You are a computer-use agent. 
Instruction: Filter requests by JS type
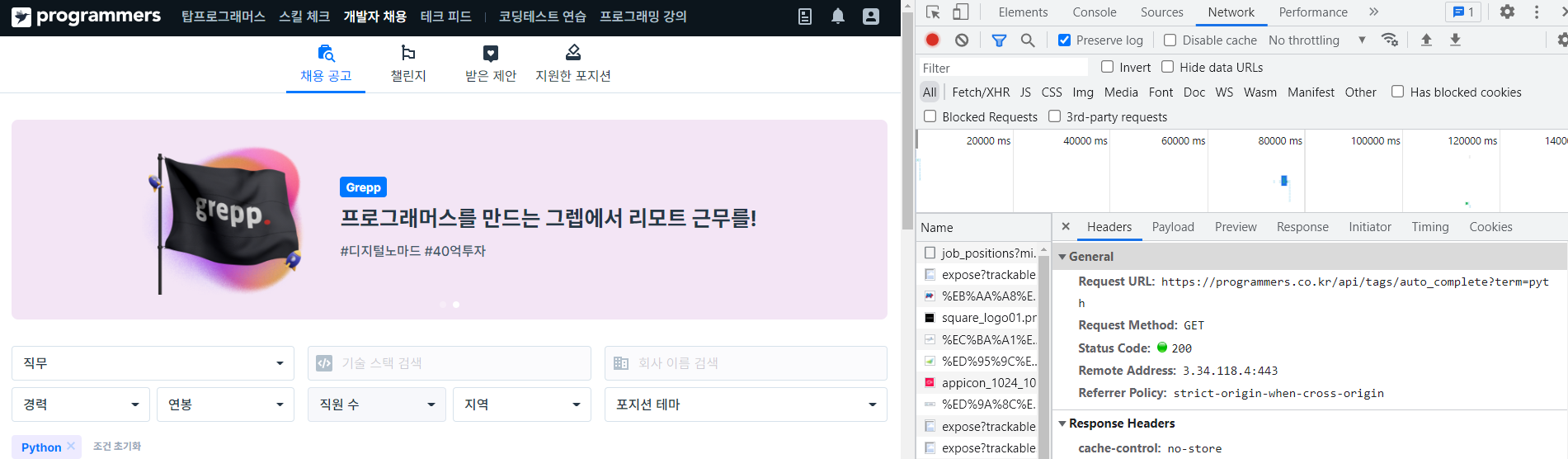(1025, 92)
